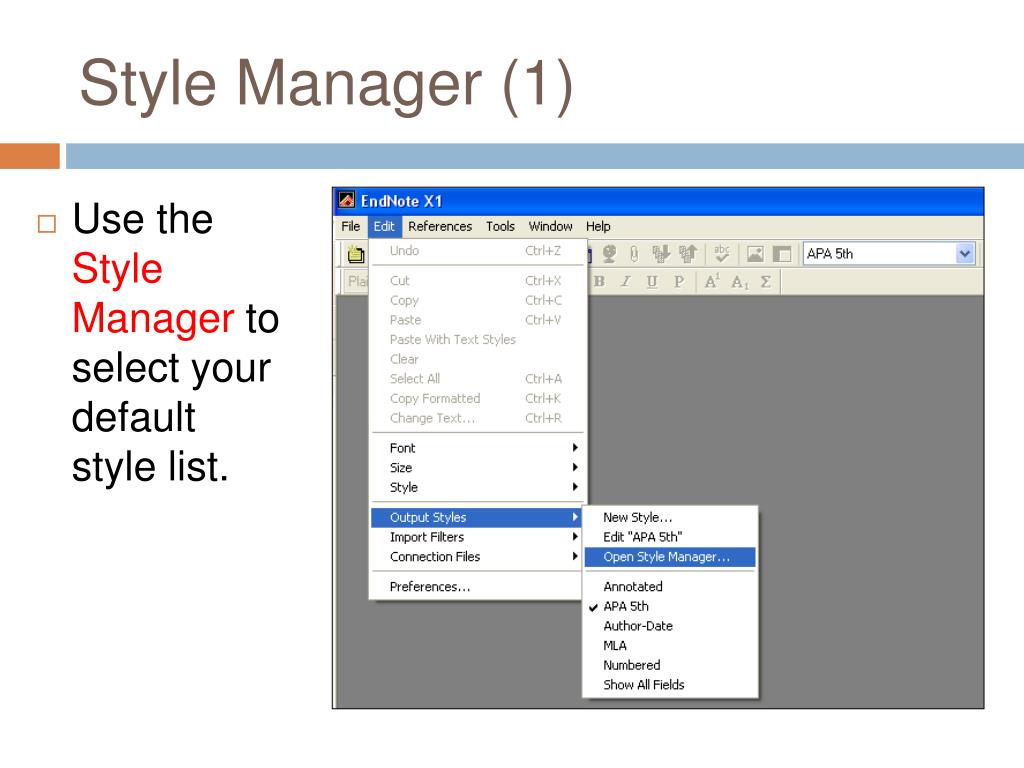
Task: Click the paperclip attach file icon
Action: (633, 253)
